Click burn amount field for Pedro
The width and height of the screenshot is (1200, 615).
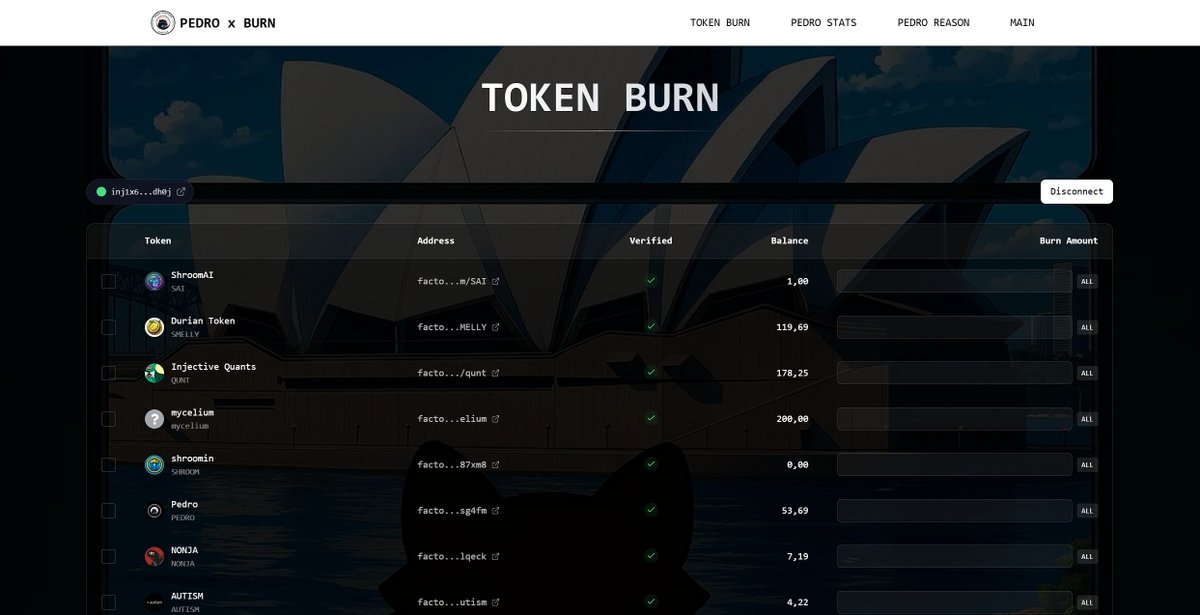(x=955, y=511)
